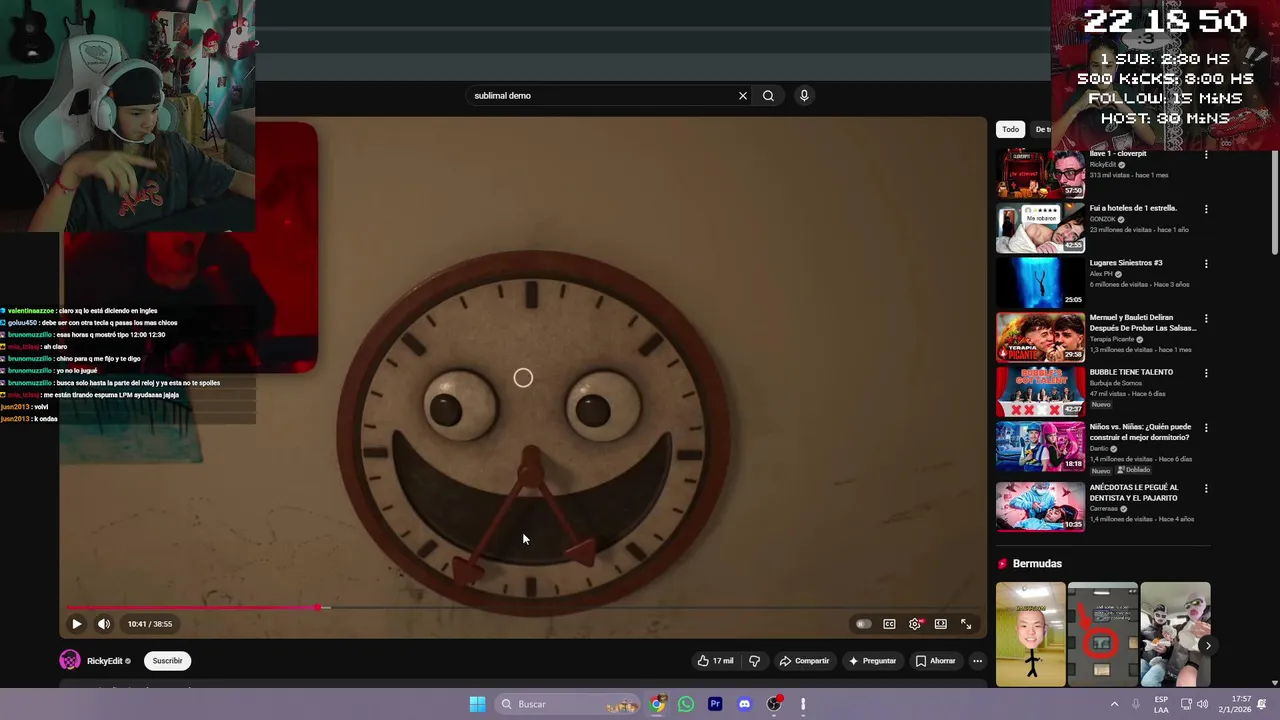Open 'BUBBLE TIENE TALENTO' video
This screenshot has width=1280, height=720.
point(1040,392)
